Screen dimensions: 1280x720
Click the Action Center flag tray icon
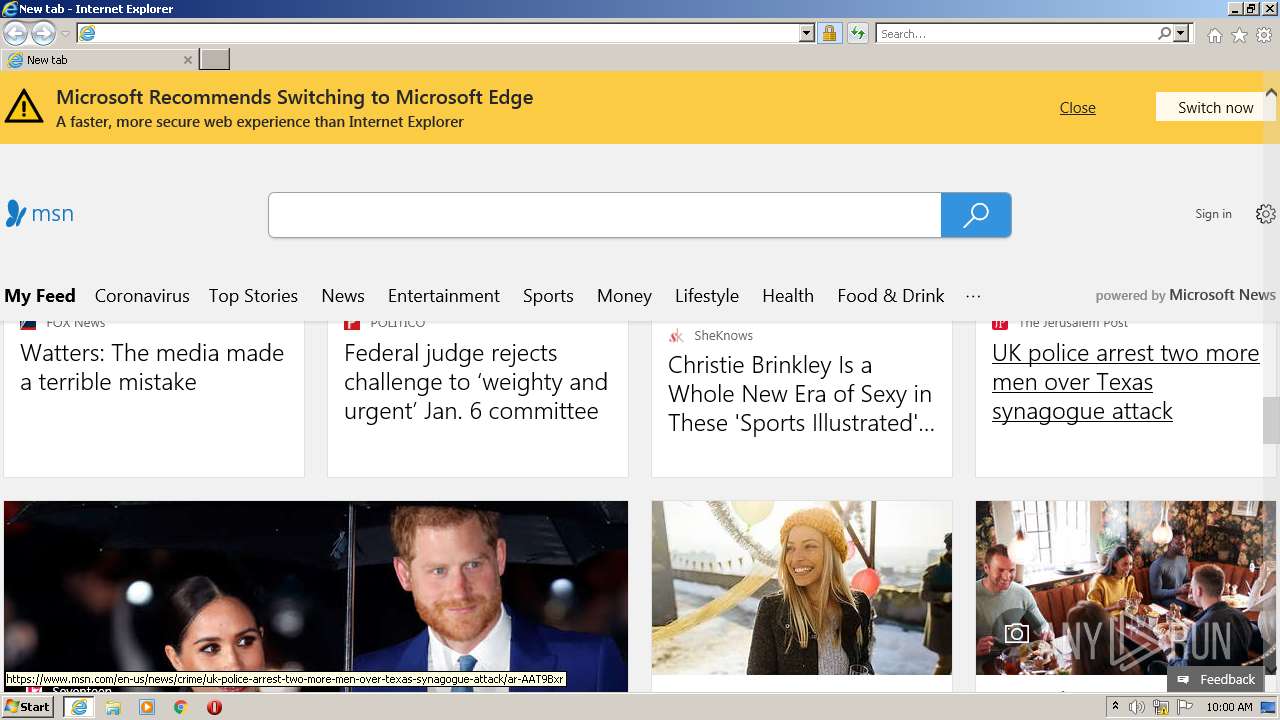1185,707
